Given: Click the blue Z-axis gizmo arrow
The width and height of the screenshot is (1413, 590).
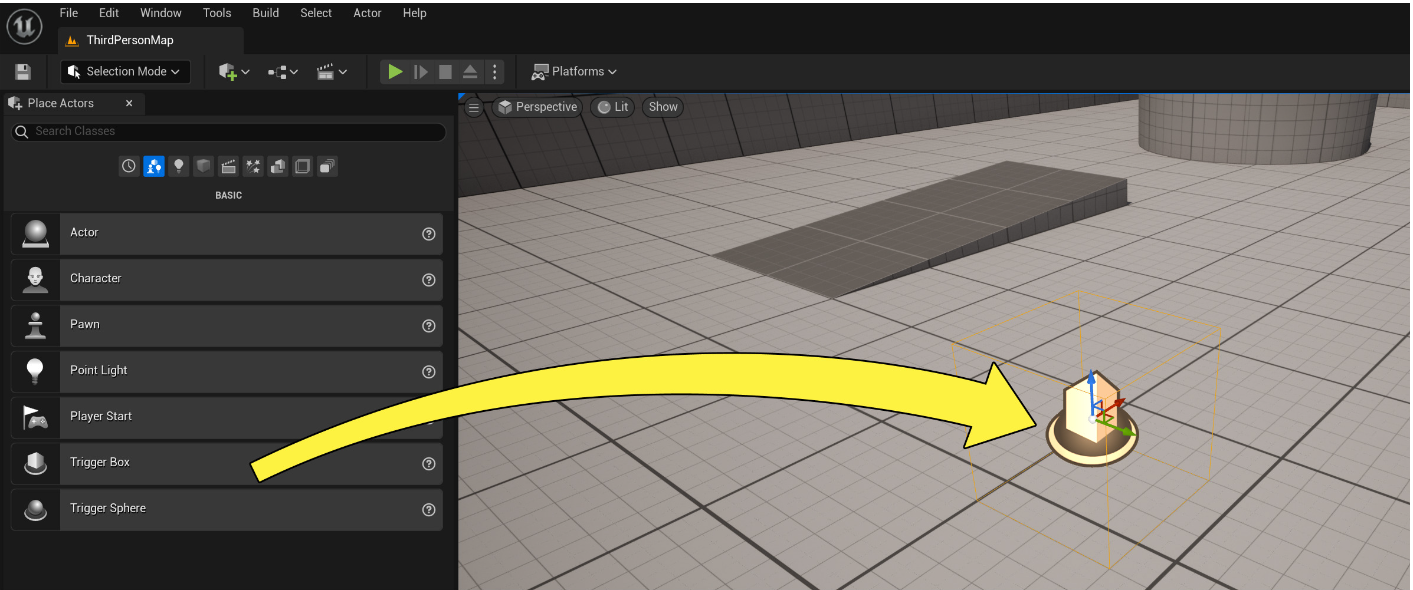Looking at the screenshot, I should pos(1091,393).
